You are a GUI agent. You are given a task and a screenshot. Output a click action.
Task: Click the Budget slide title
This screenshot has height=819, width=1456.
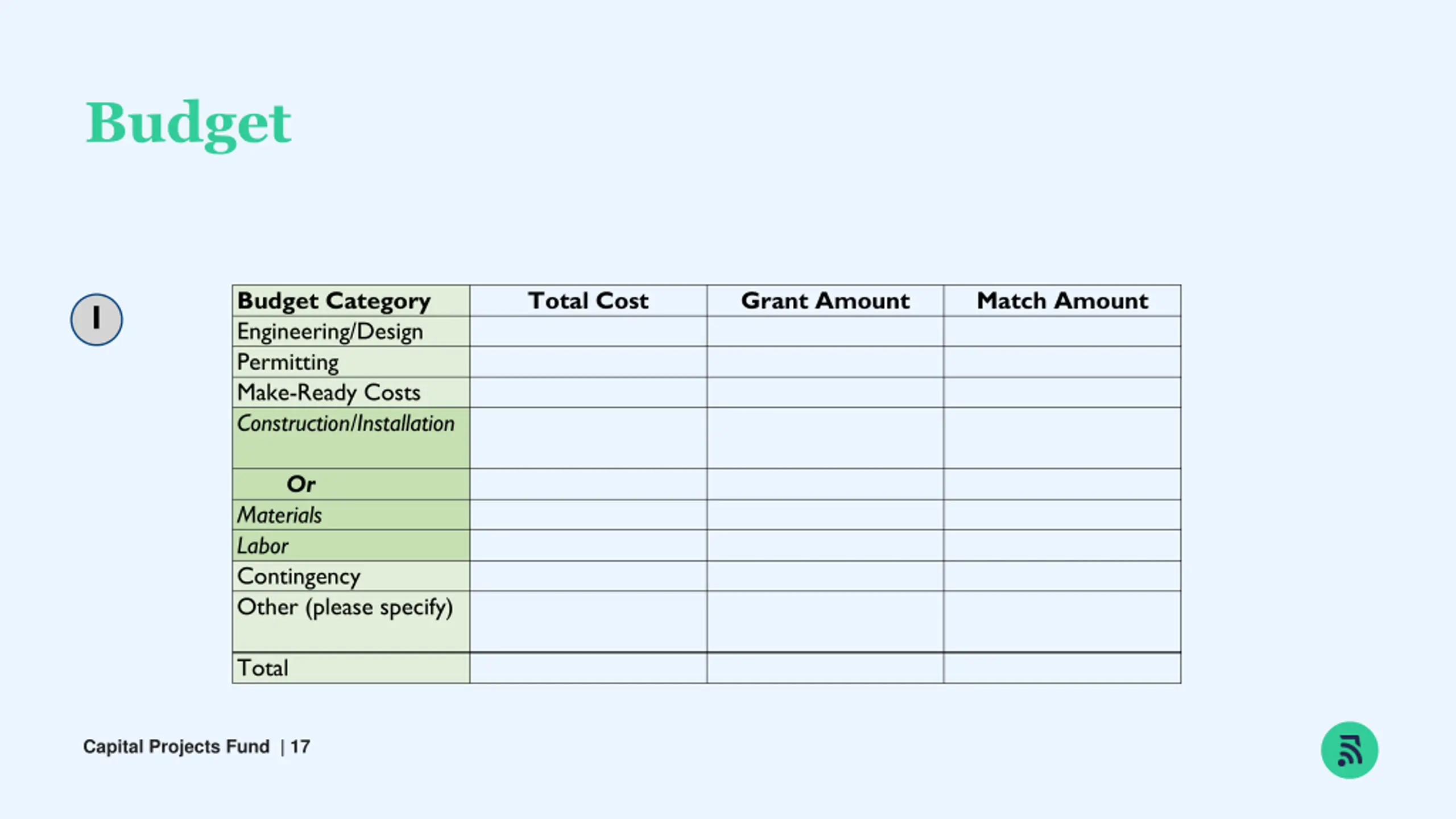(188, 125)
